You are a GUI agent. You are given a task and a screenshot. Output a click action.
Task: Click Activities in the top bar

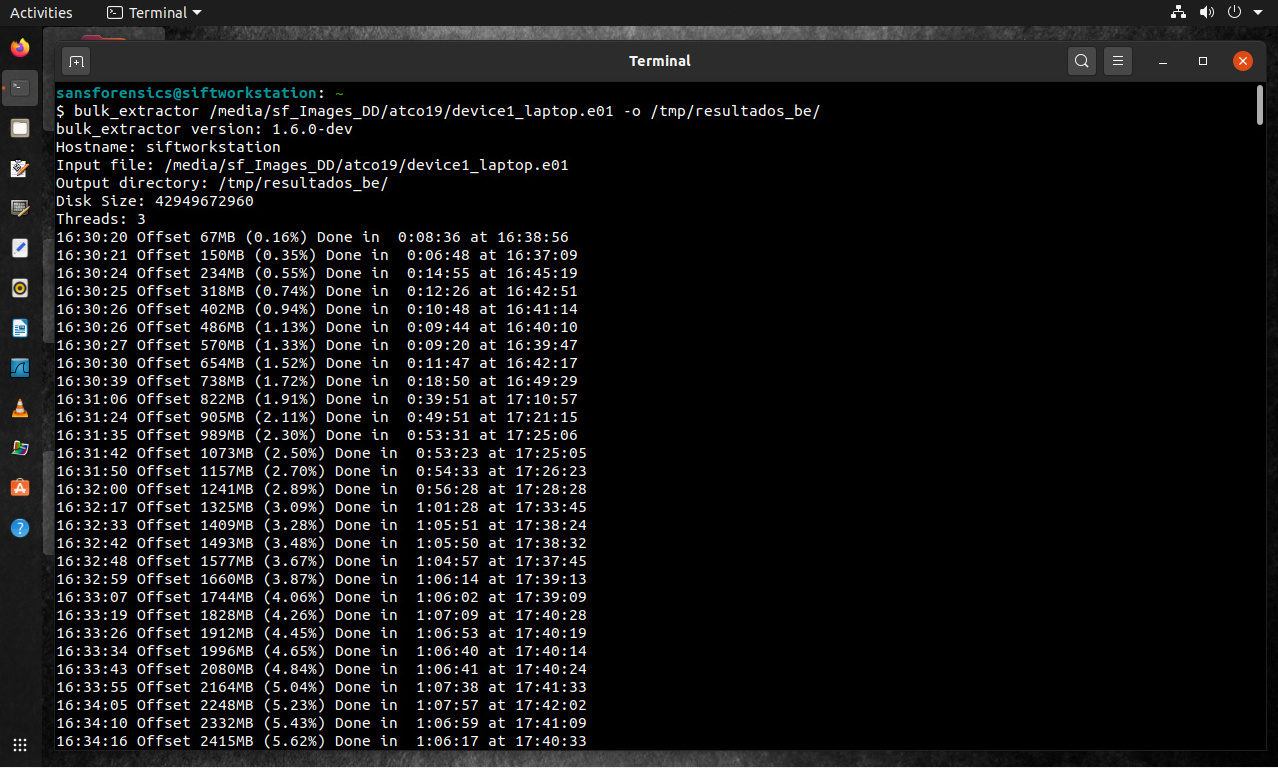[x=41, y=13]
